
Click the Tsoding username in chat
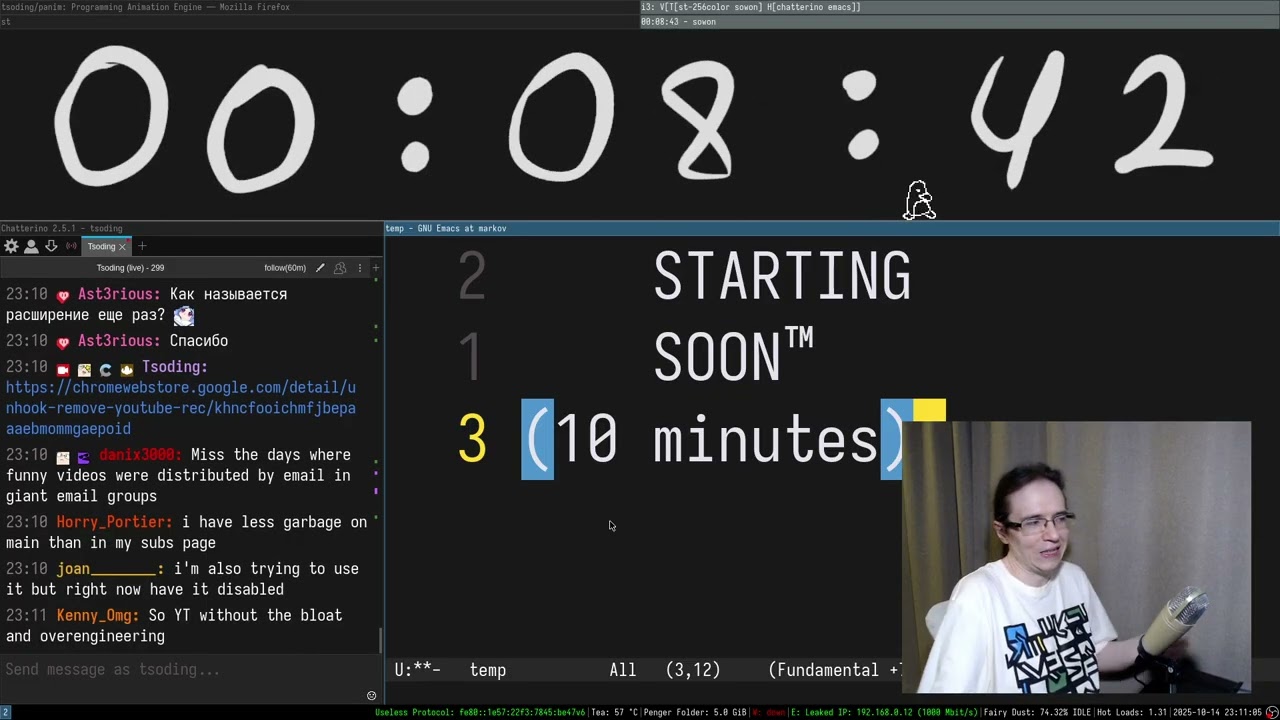click(174, 367)
